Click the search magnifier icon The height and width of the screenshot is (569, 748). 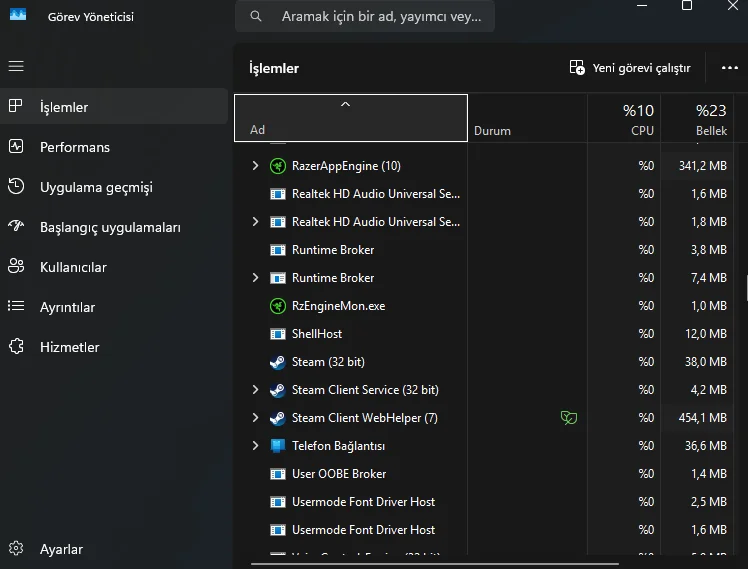(257, 17)
